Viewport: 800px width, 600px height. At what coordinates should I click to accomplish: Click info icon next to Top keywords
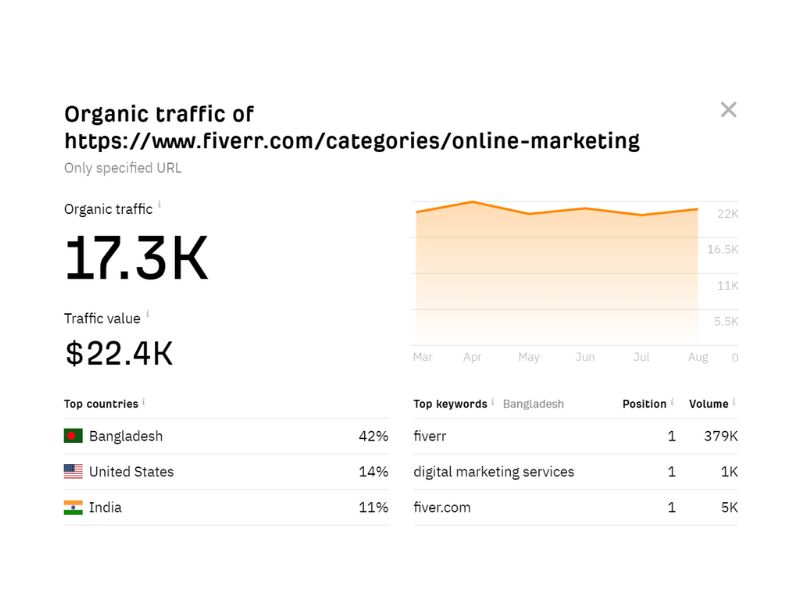tap(493, 402)
